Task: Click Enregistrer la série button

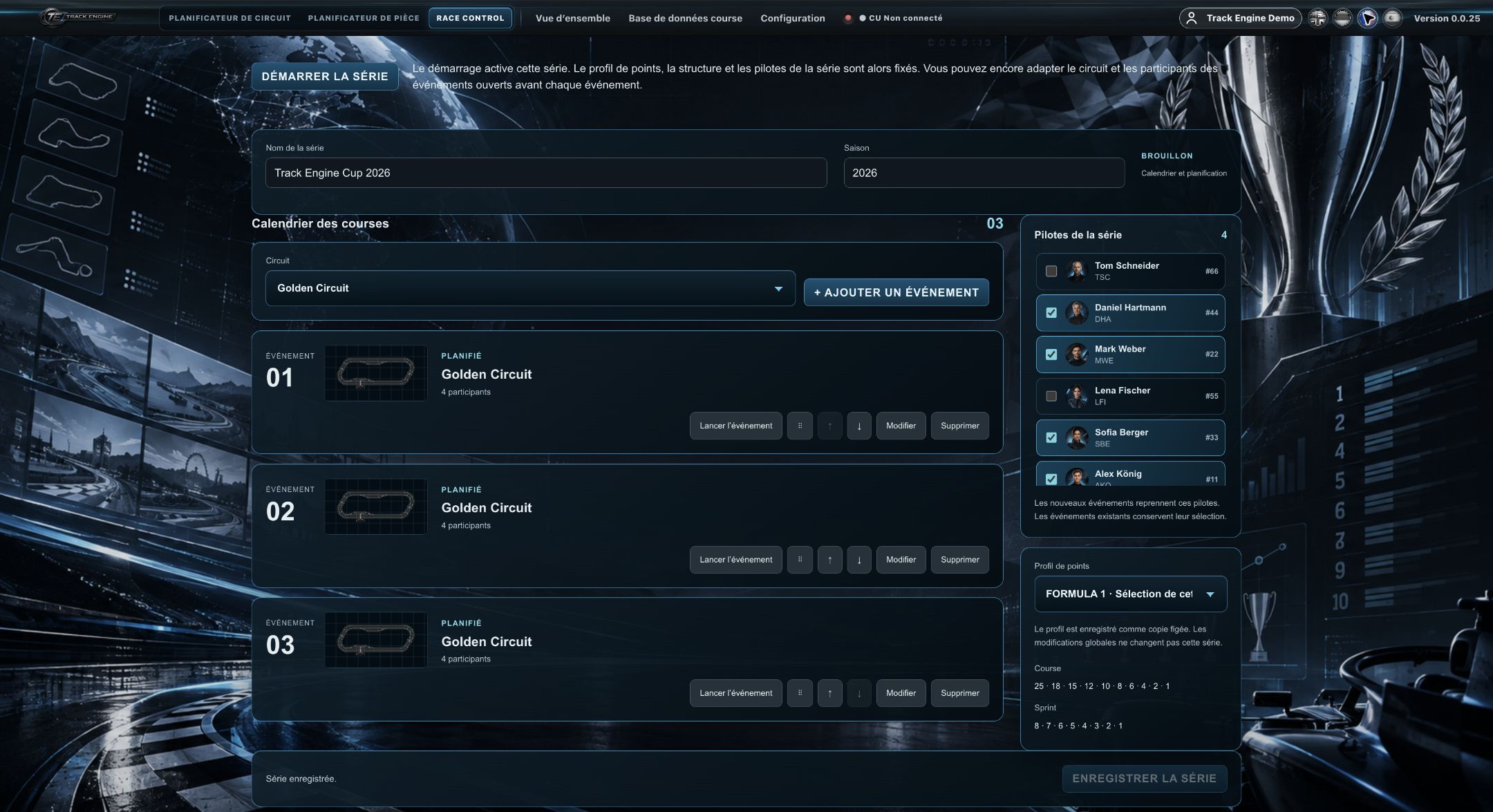Action: coord(1144,778)
